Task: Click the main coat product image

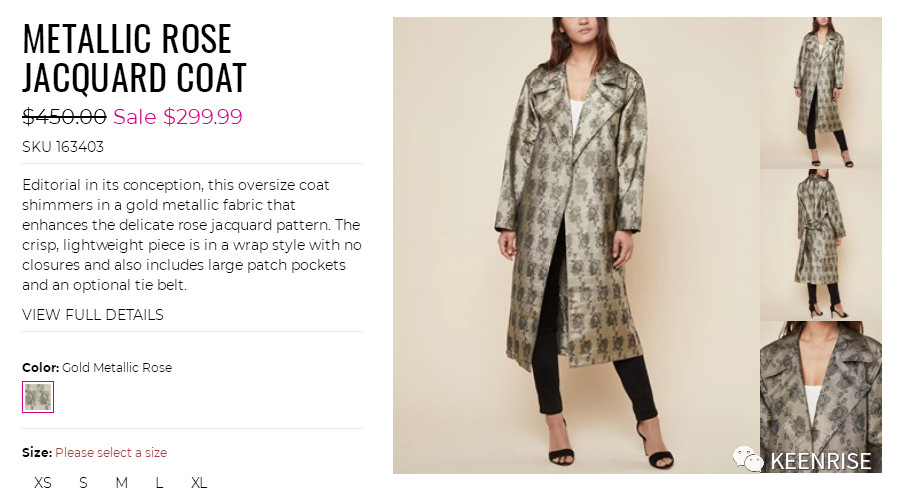Action: 576,245
